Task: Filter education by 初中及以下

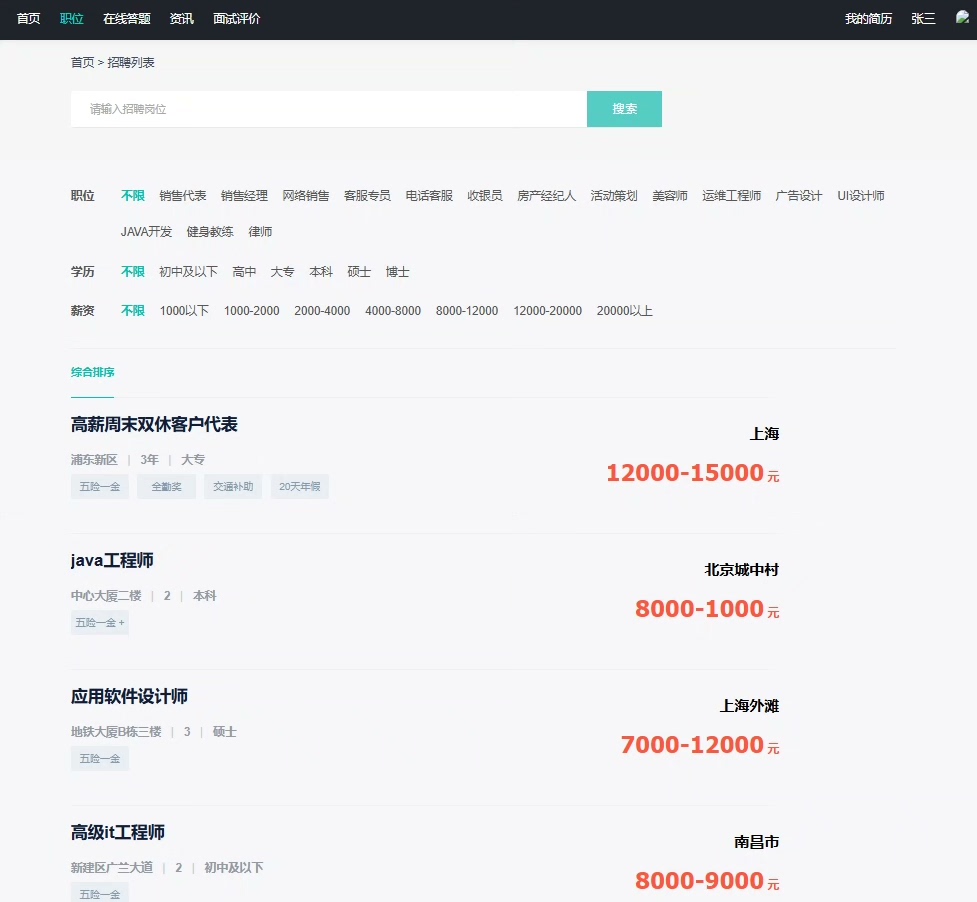Action: [188, 272]
